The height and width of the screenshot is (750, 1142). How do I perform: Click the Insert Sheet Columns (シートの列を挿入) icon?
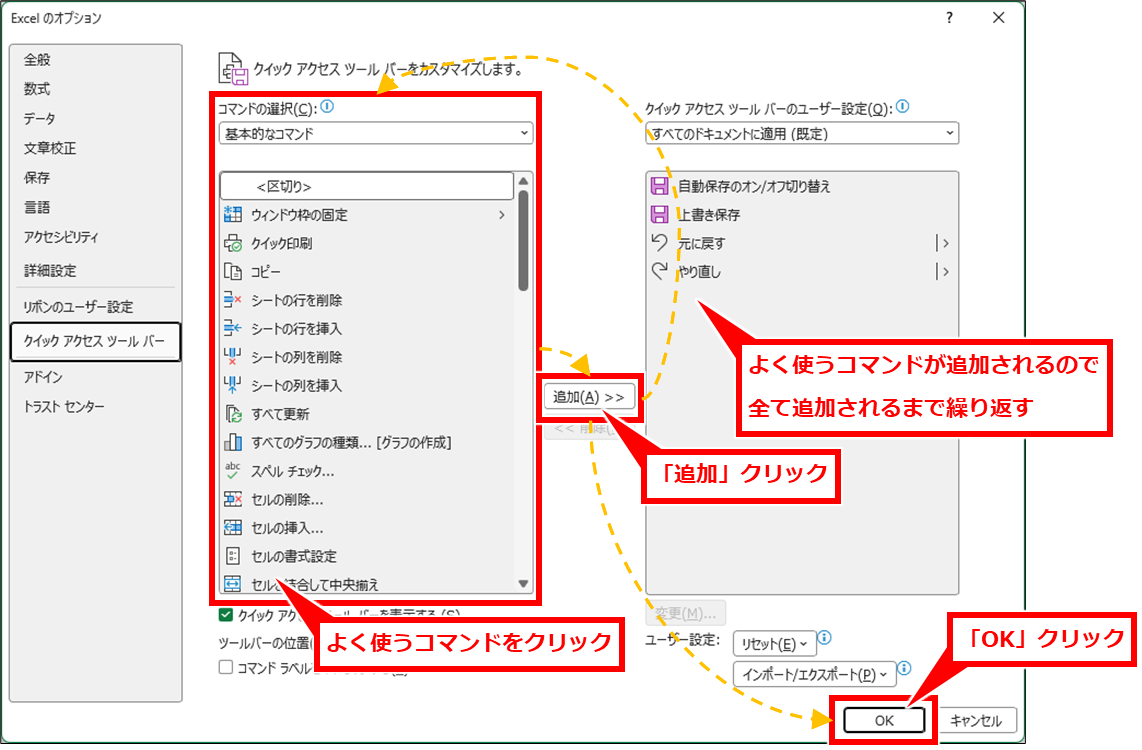pyautogui.click(x=233, y=385)
